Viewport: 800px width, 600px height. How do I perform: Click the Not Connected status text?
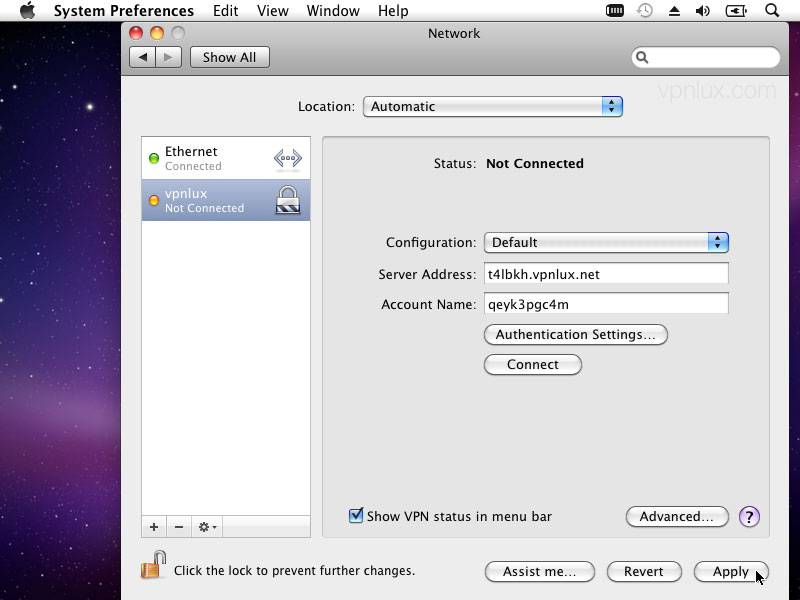[535, 163]
